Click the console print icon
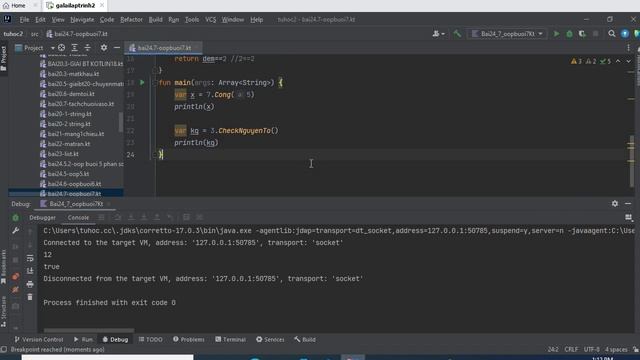Screen dimensions: 640x360 (30, 284)
